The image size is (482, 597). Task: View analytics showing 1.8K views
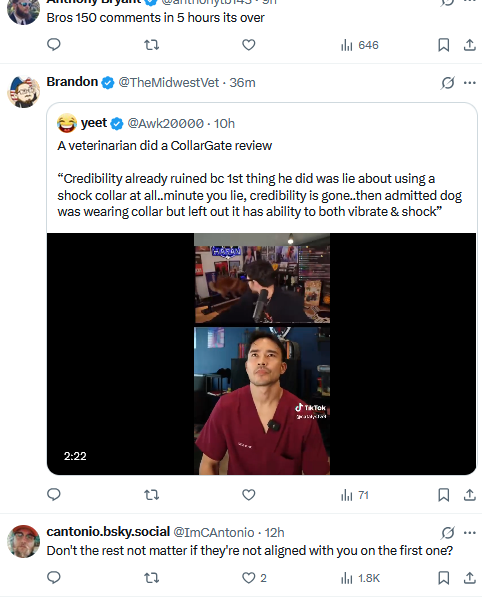point(360,578)
